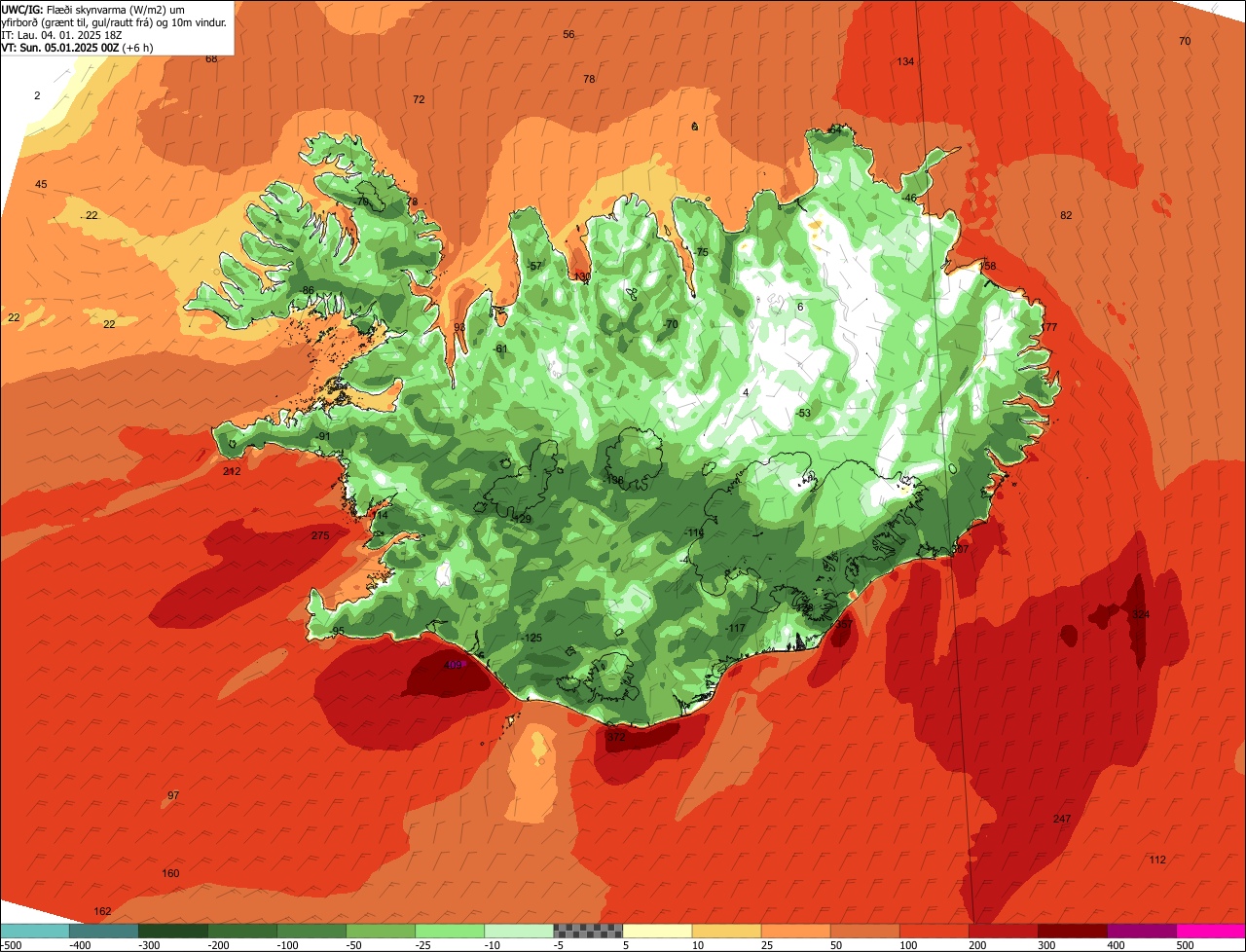
Task: Click the -138 value in the central highlands
Action: (614, 480)
